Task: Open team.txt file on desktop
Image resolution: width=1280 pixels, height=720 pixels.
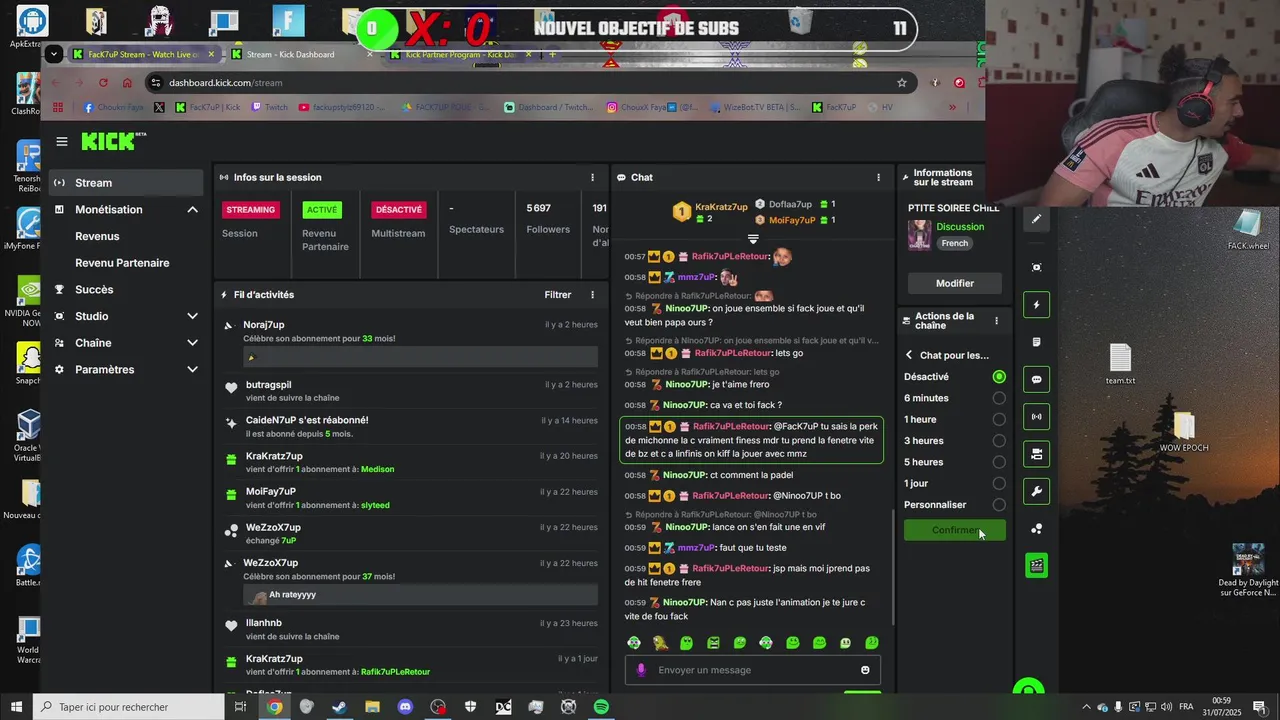Action: tap(1120, 365)
